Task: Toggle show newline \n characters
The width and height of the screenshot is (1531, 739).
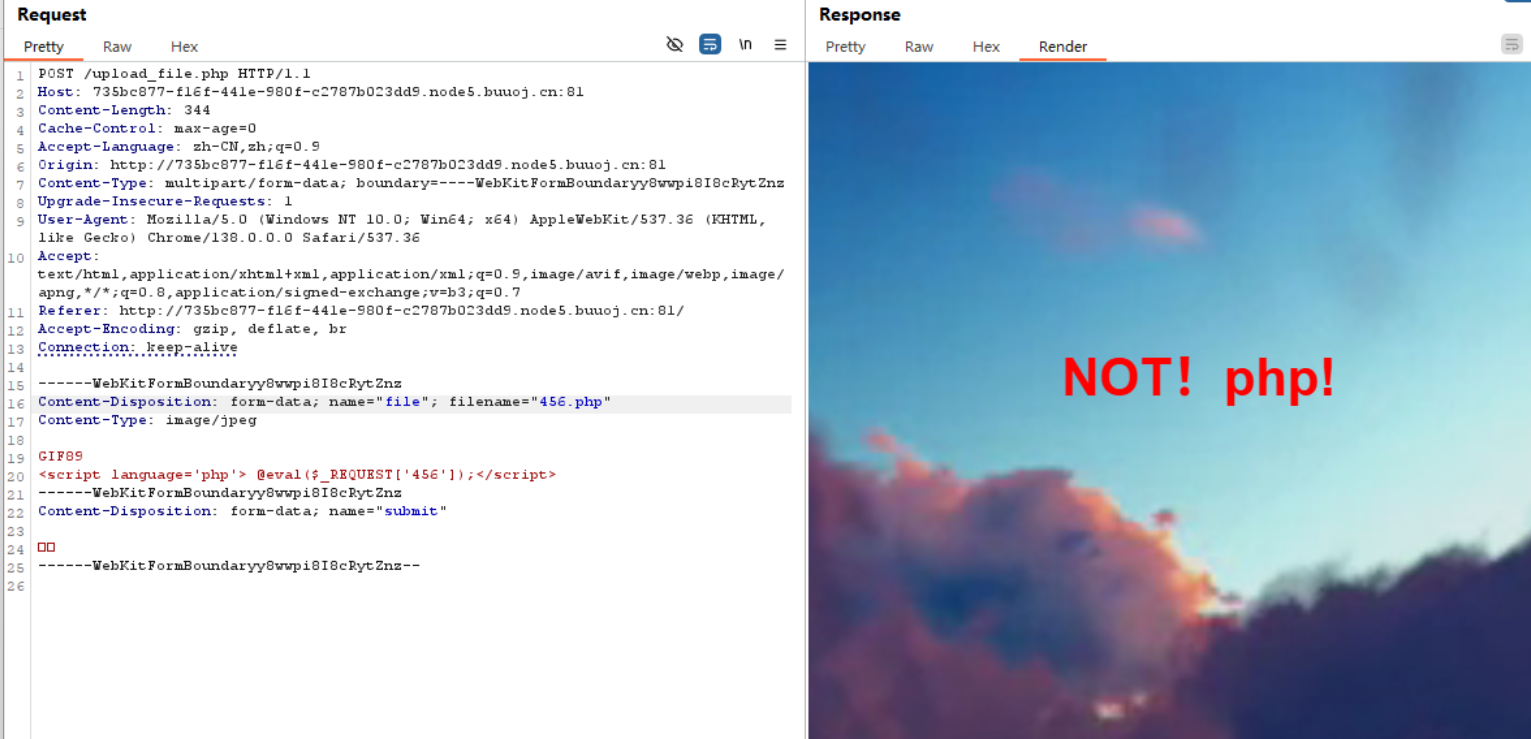Action: coord(745,44)
